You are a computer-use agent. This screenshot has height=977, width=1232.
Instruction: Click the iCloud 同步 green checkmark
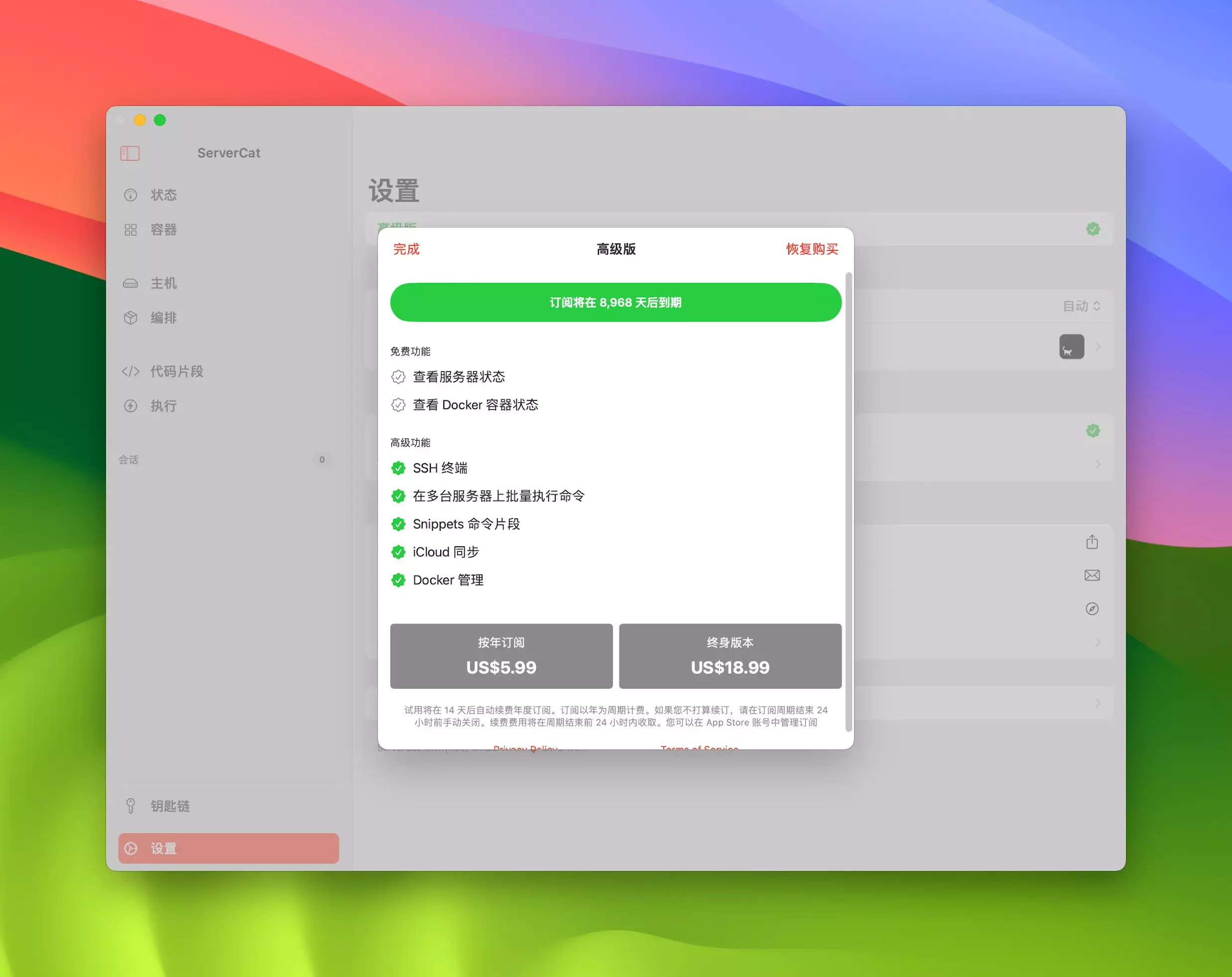point(398,552)
